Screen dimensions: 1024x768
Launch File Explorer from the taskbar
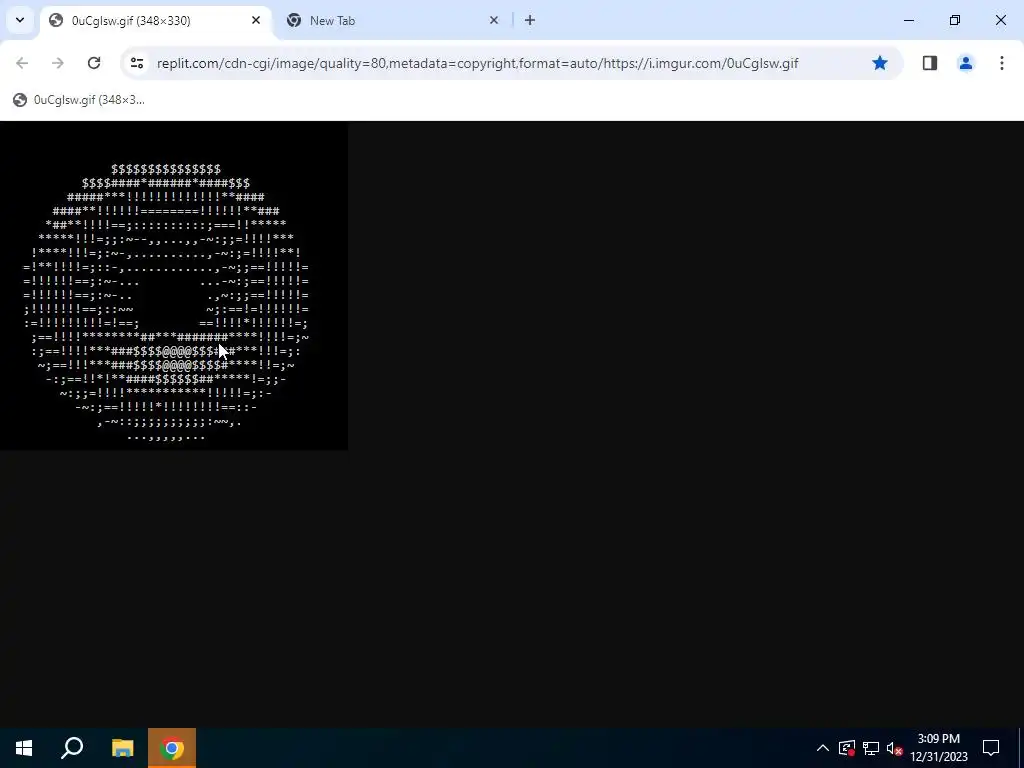coord(122,748)
